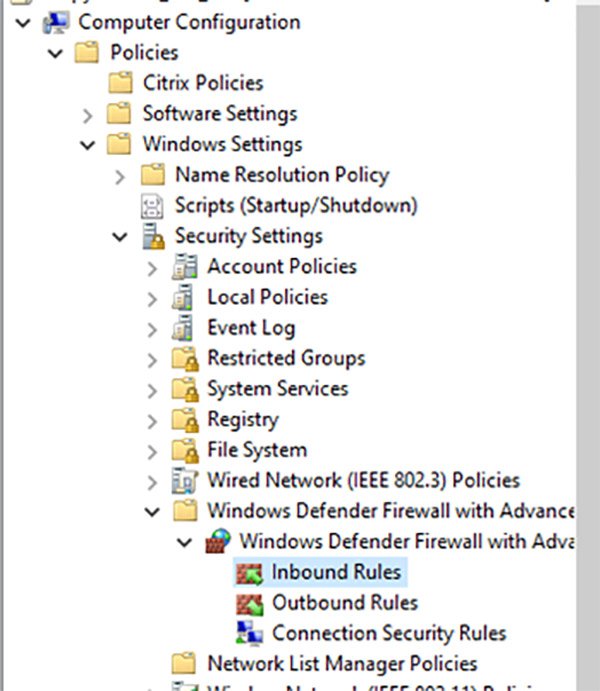Click the Wired Network Policies icon
600x691 pixels.
pos(184,480)
